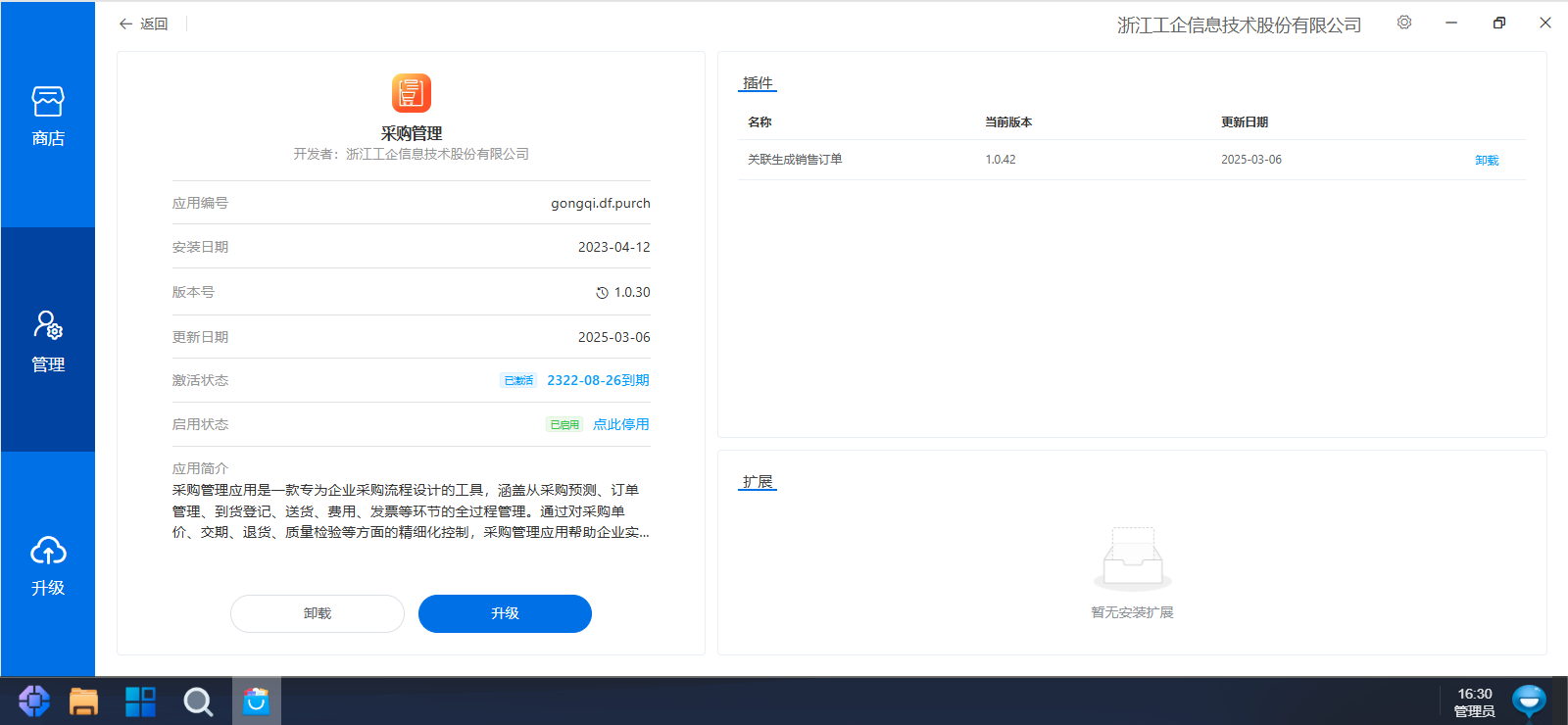Screen dimensions: 1568x725
Task: Uninstall the 关联生成销售订单 plugin
Action: (1487, 161)
